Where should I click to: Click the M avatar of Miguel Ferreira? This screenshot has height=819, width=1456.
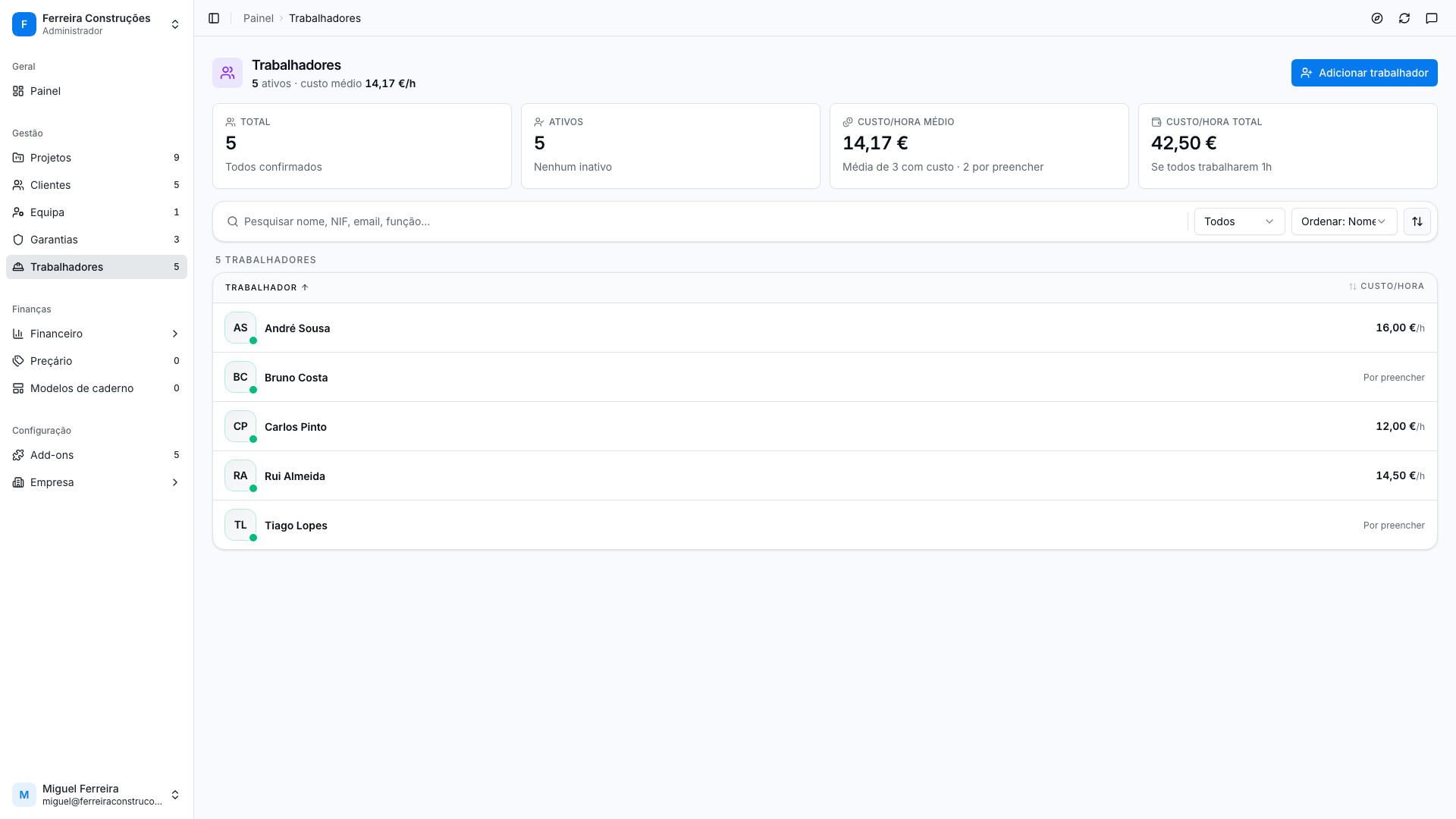pos(24,795)
